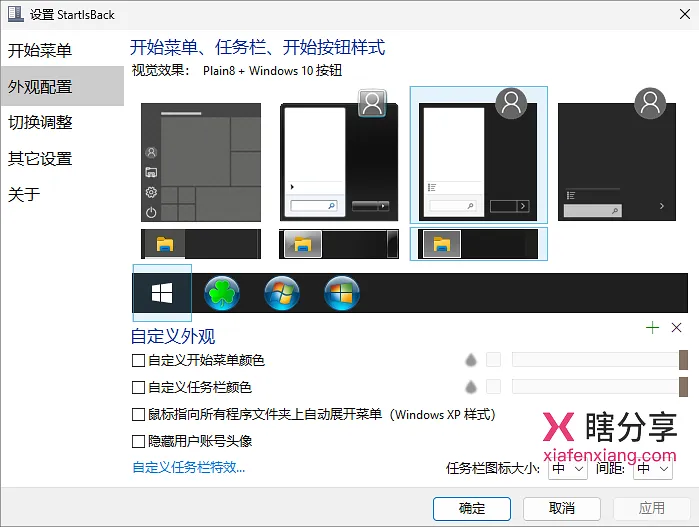Click the 应用 apply button

(x=652, y=508)
